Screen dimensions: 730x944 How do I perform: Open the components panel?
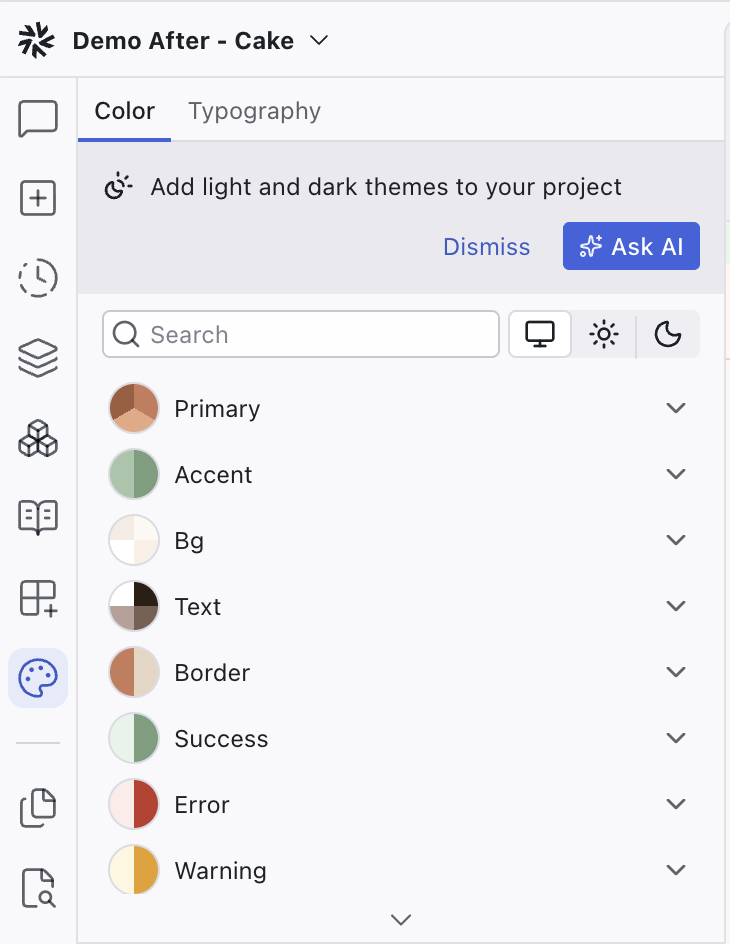[x=37, y=437]
